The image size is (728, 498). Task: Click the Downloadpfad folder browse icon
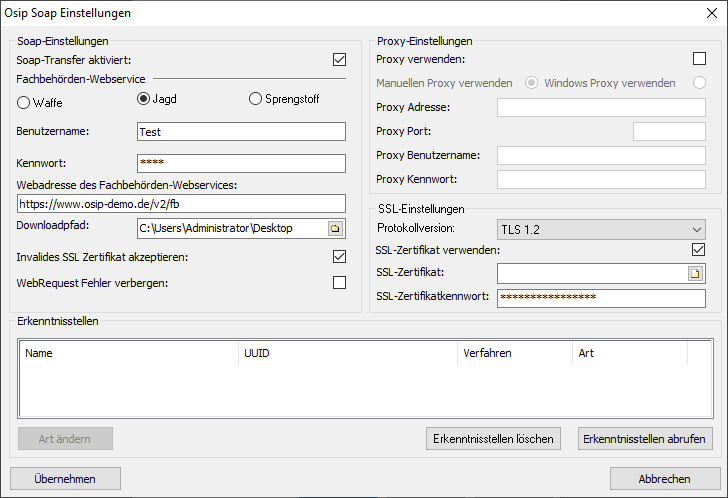pos(335,229)
